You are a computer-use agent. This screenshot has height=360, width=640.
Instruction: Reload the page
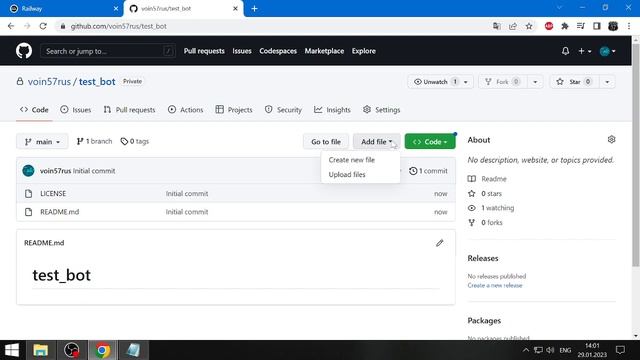click(43, 26)
